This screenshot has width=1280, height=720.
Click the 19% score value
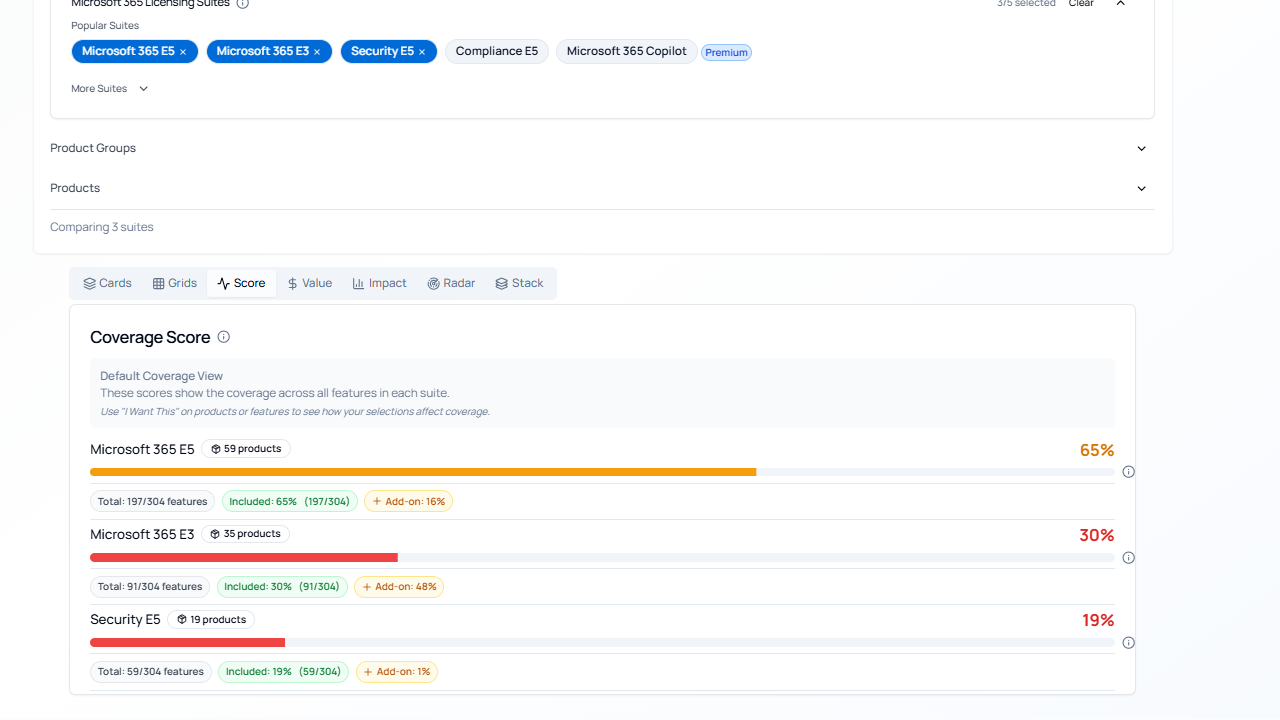1098,620
